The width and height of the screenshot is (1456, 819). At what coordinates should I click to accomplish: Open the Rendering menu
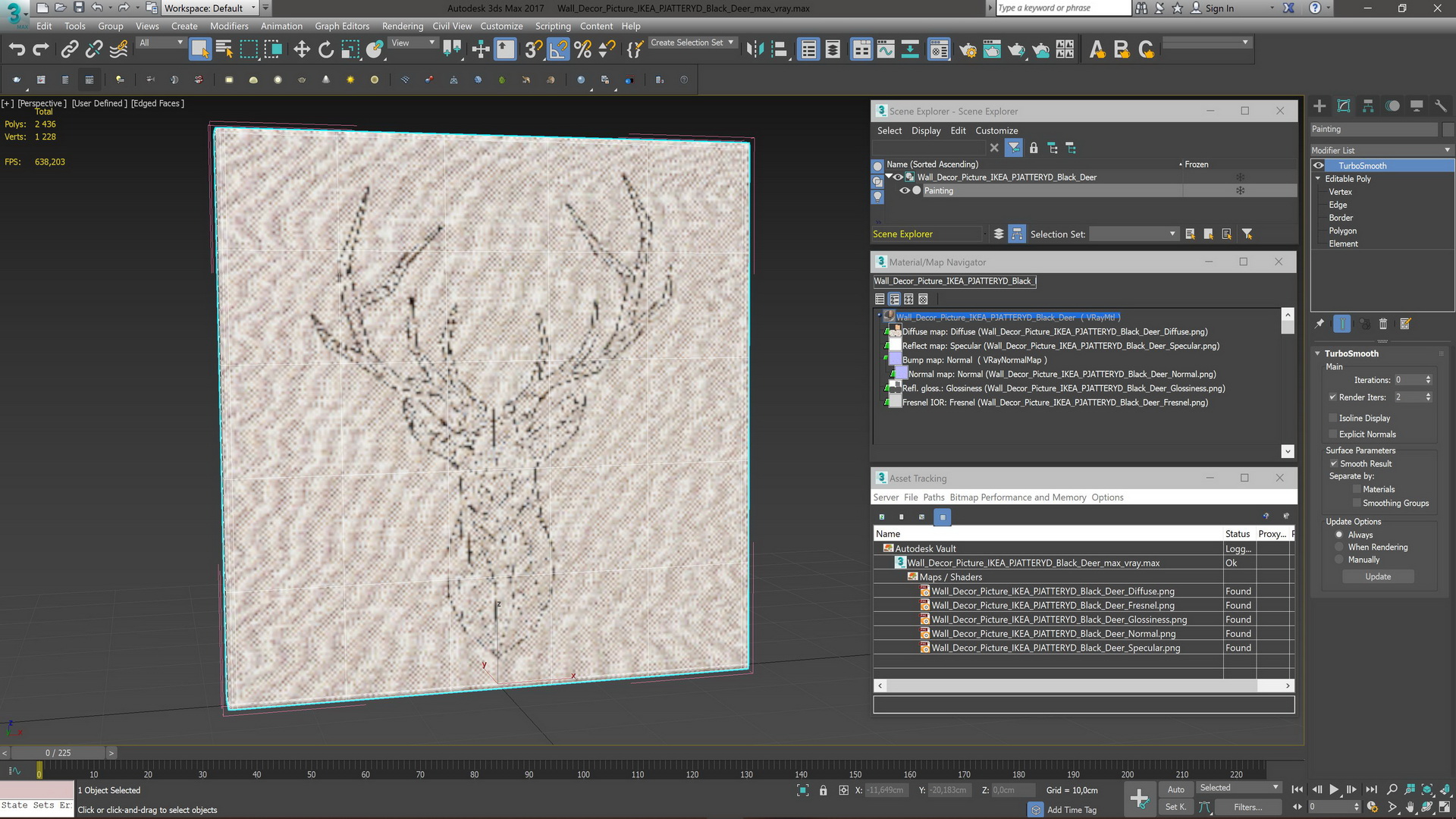point(403,26)
